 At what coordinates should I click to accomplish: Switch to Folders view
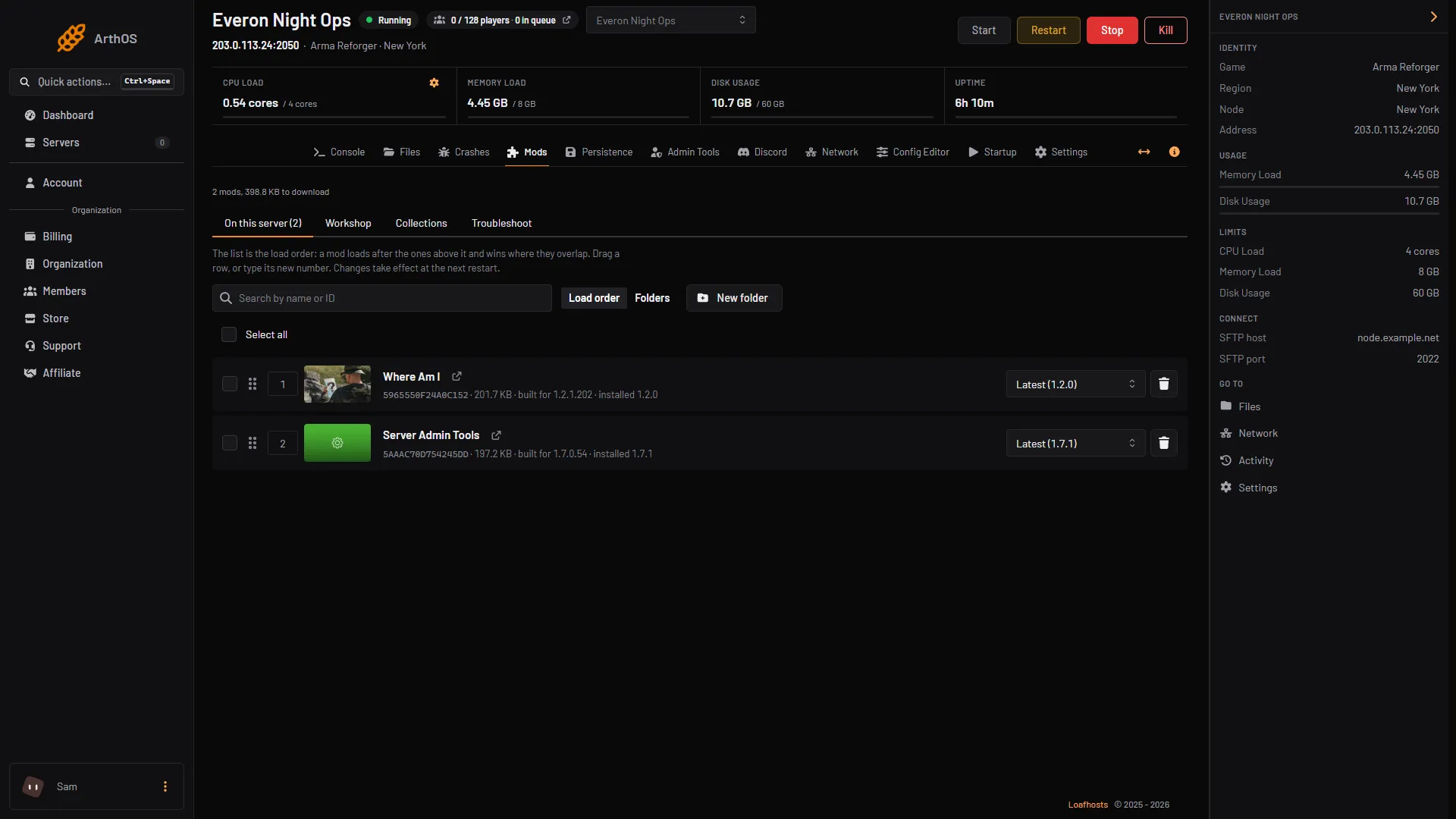pos(652,299)
